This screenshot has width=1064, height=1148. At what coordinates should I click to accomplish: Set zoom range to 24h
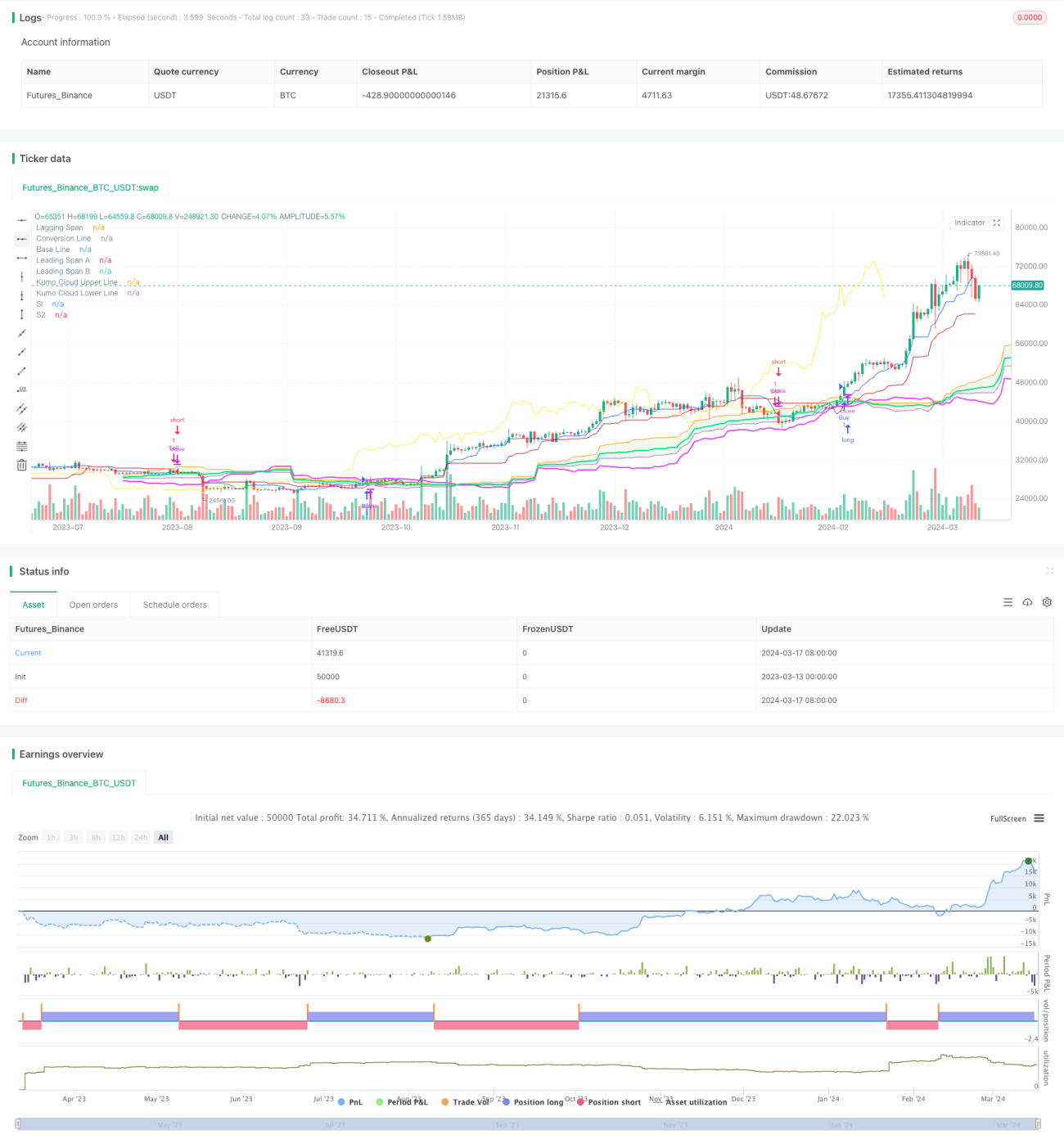coord(141,837)
